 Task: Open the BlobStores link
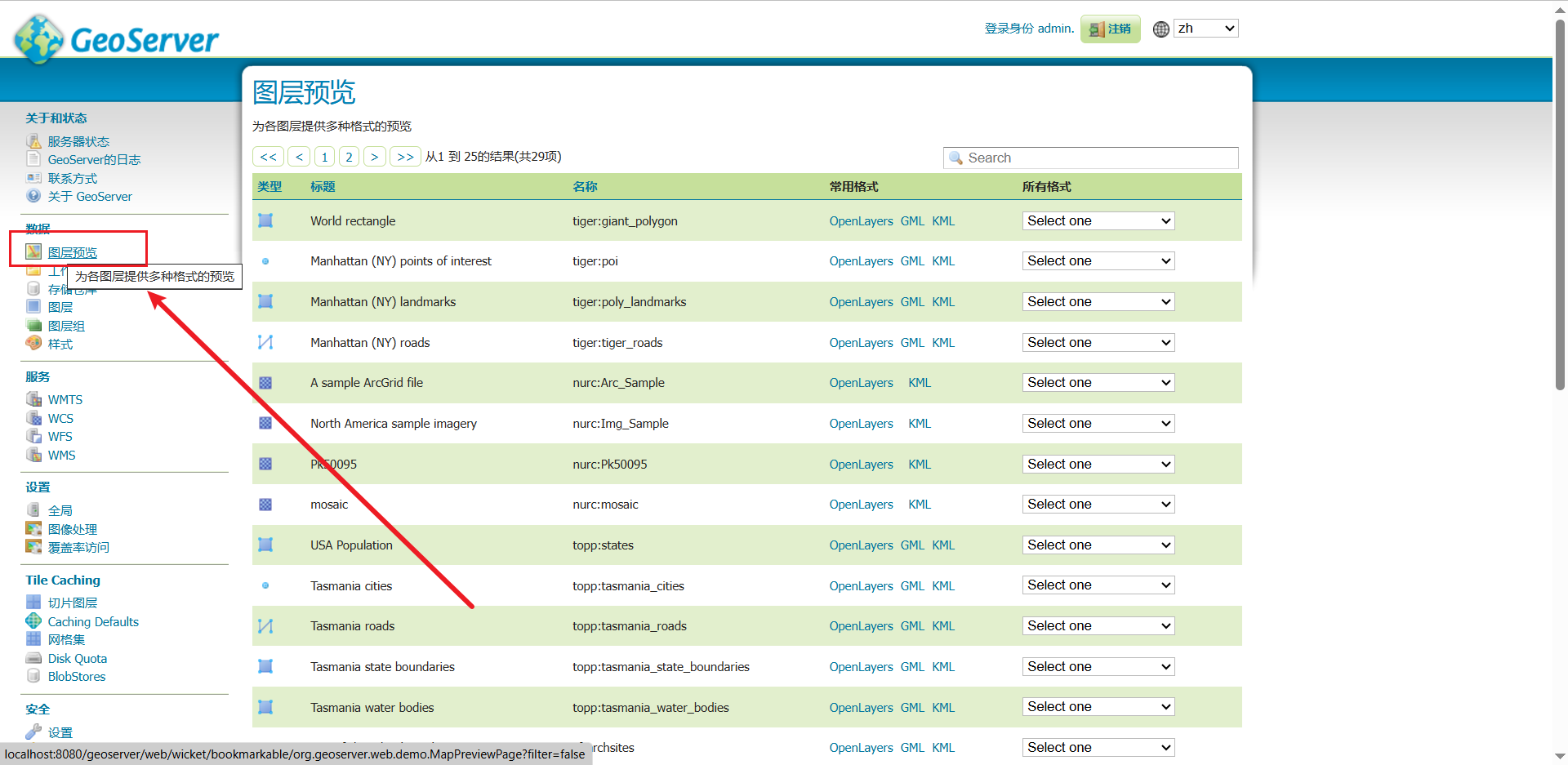point(77,676)
